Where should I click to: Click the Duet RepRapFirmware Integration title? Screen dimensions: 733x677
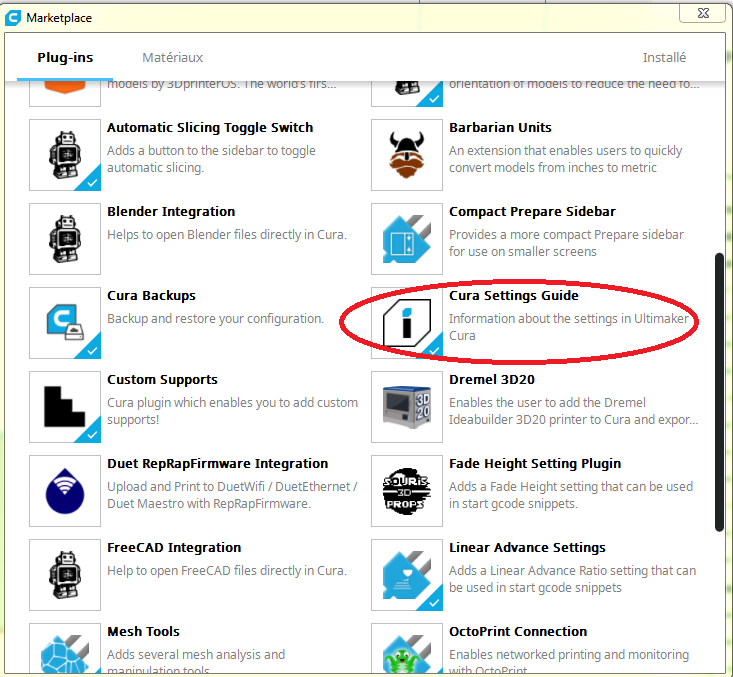[x=217, y=464]
